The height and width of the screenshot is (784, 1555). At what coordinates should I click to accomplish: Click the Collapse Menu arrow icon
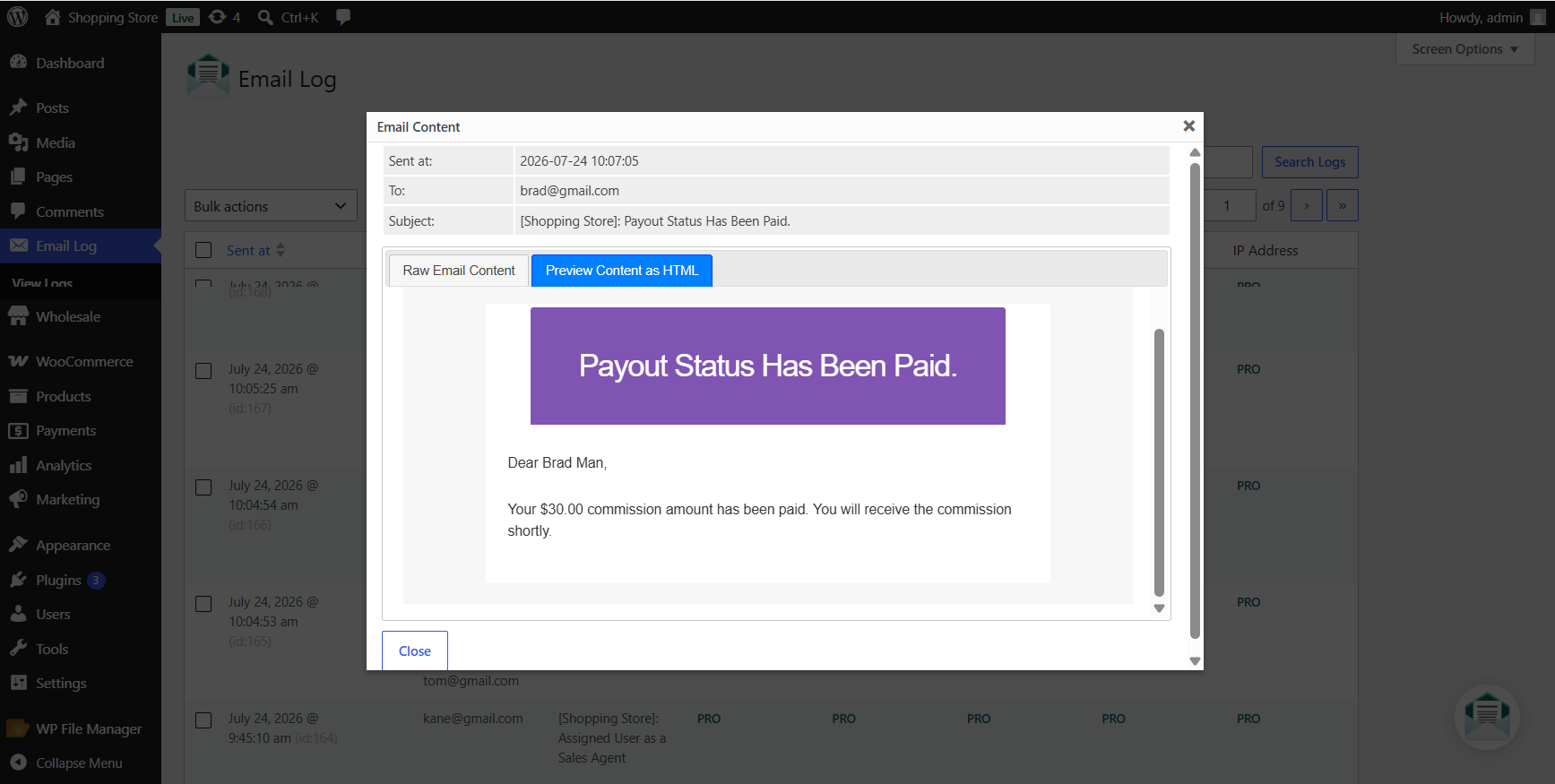point(18,762)
